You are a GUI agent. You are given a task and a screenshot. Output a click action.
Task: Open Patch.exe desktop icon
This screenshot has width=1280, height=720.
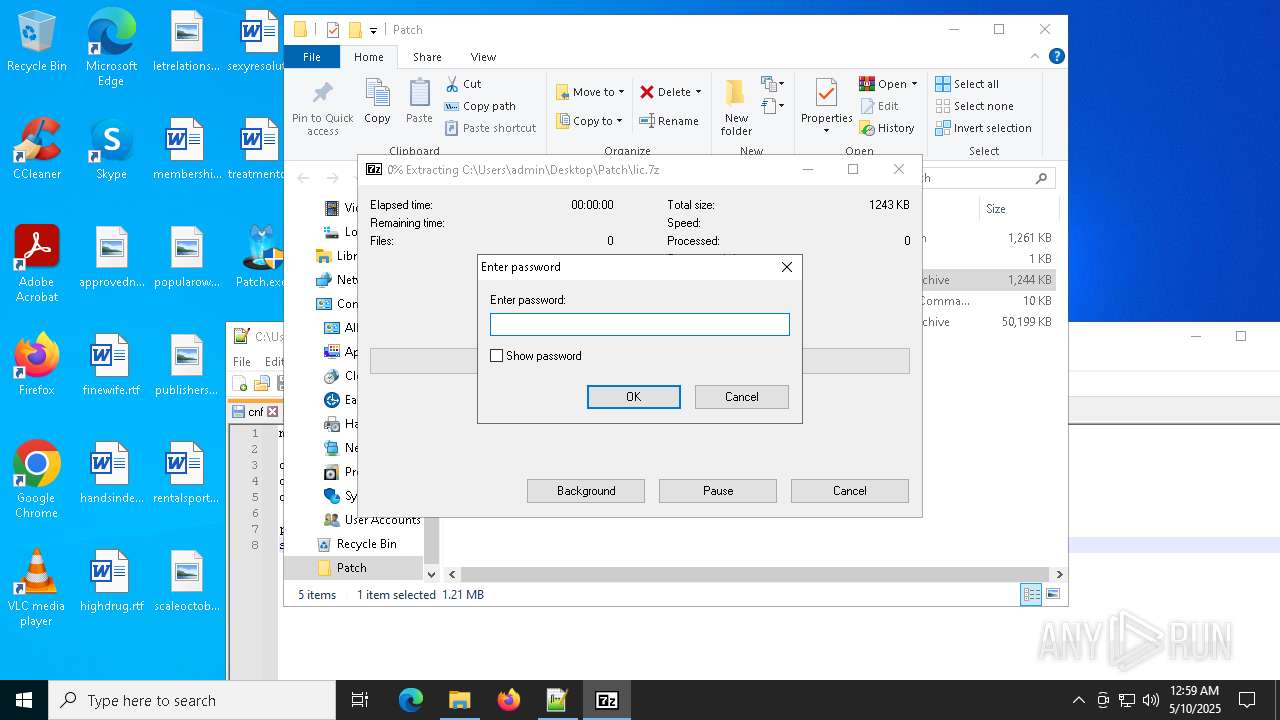click(x=259, y=258)
